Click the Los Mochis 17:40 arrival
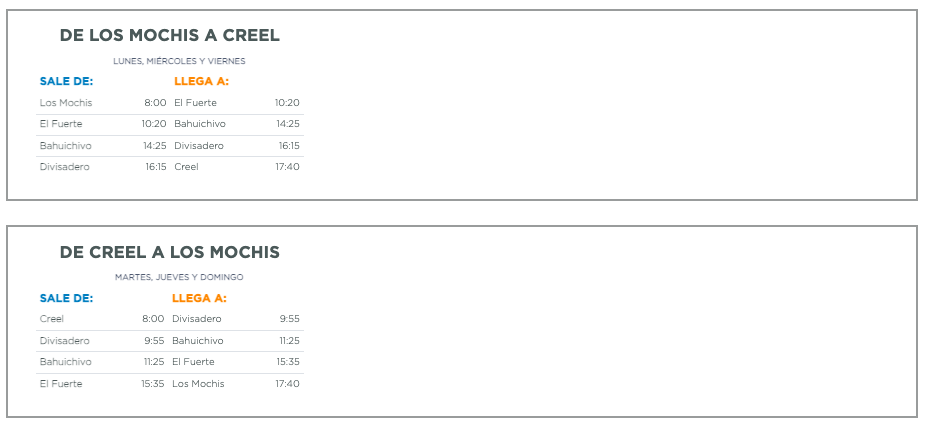 pyautogui.click(x=236, y=384)
